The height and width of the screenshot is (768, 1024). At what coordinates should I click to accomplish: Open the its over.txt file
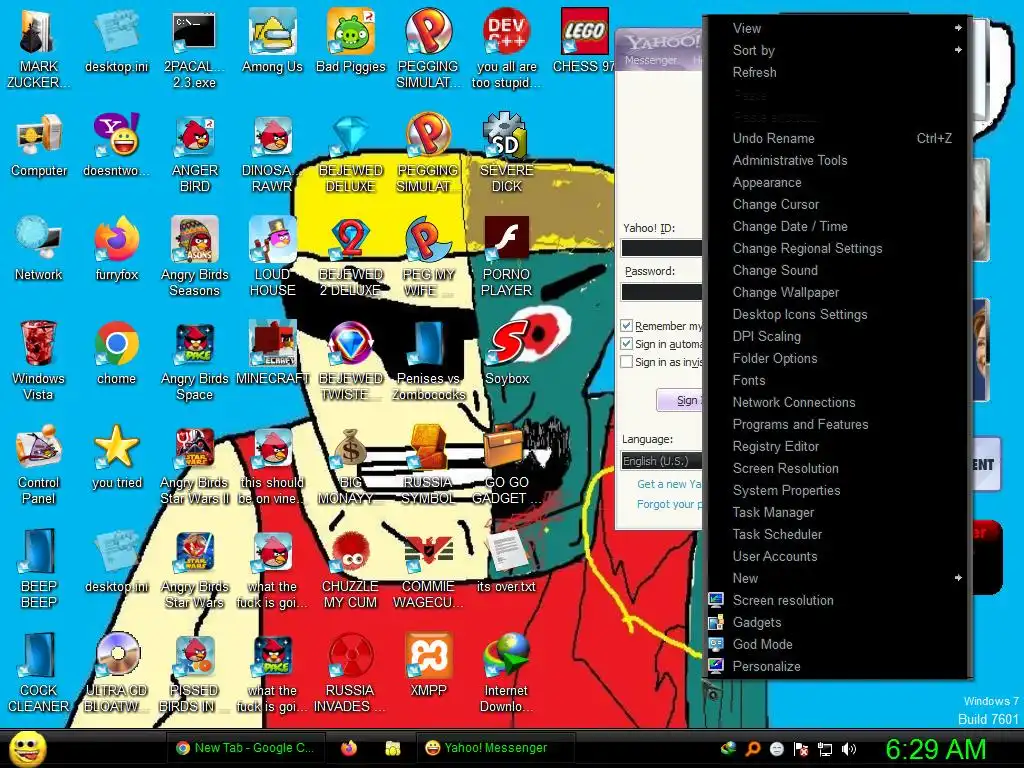pos(507,562)
